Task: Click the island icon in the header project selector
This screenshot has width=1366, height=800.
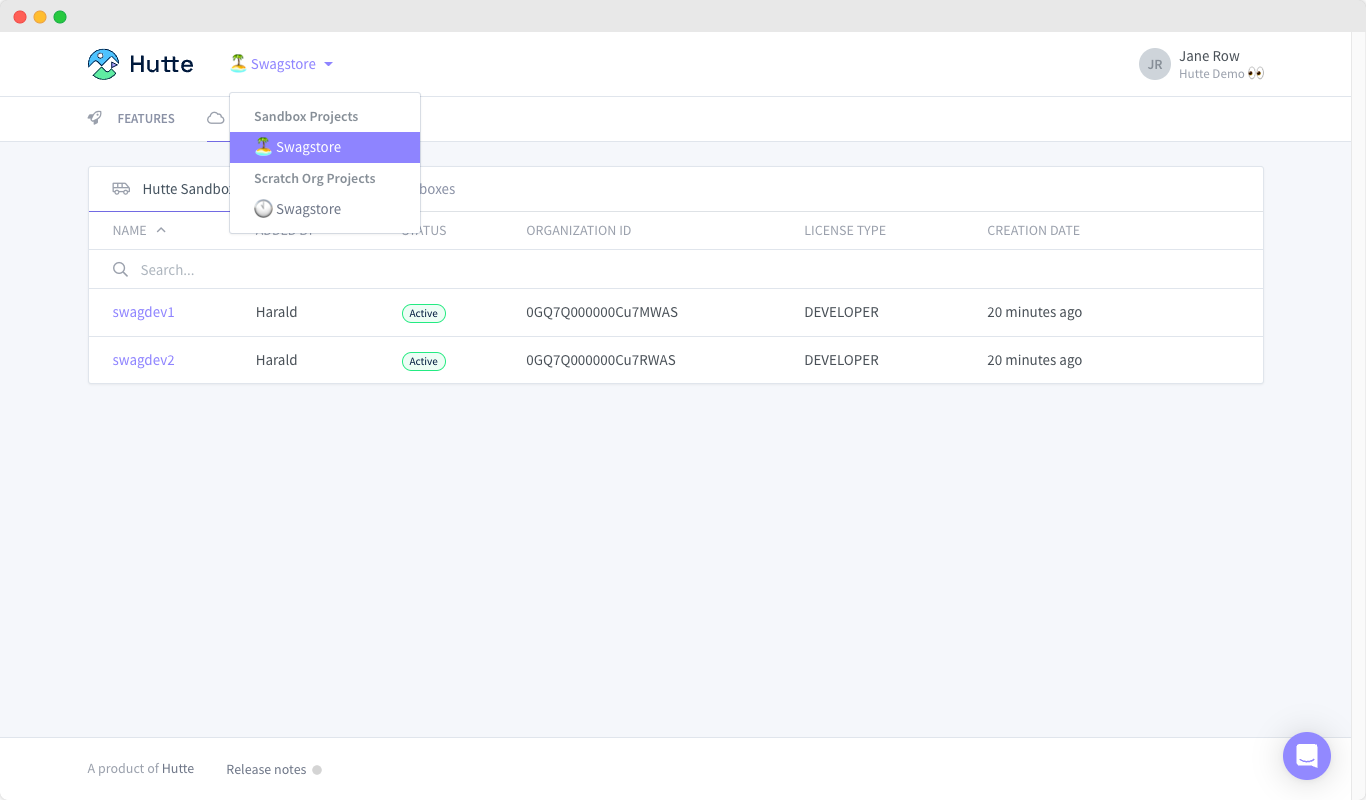Action: (238, 63)
